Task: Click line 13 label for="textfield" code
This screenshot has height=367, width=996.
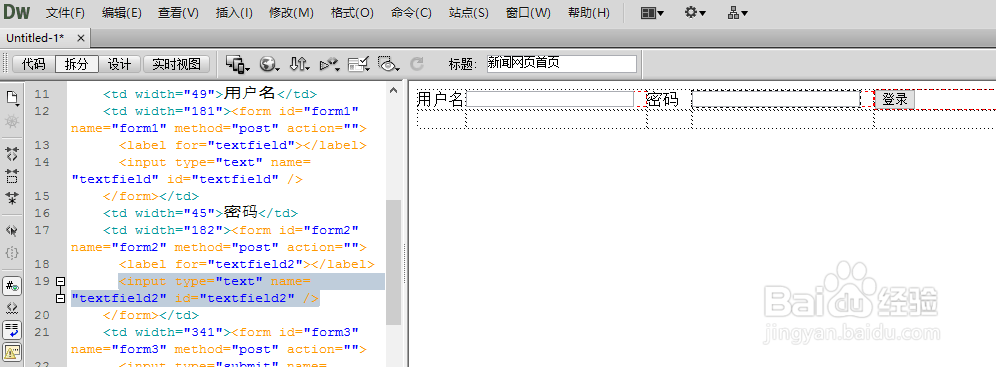Action: click(x=243, y=145)
